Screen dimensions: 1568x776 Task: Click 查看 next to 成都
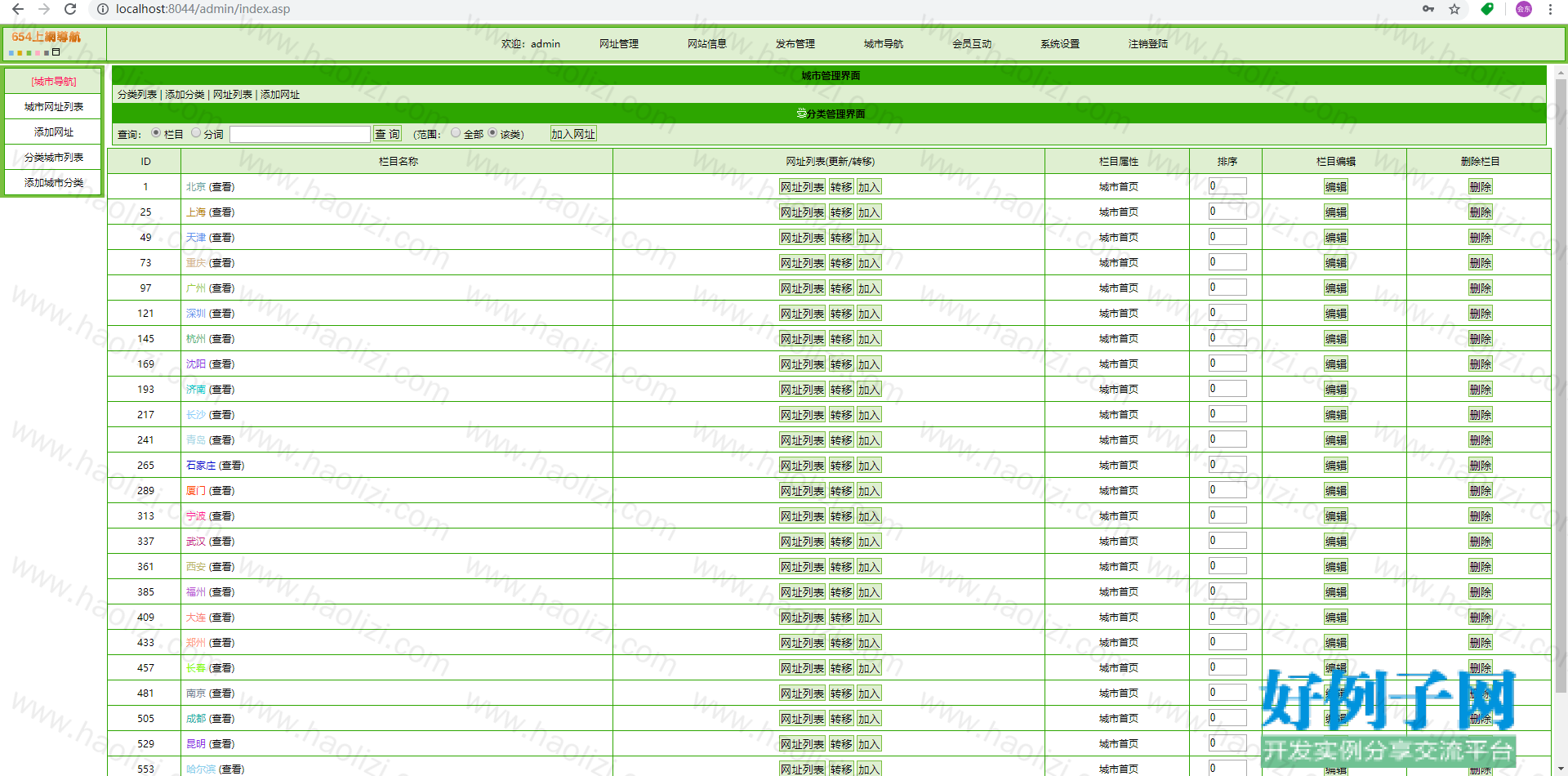(x=221, y=719)
